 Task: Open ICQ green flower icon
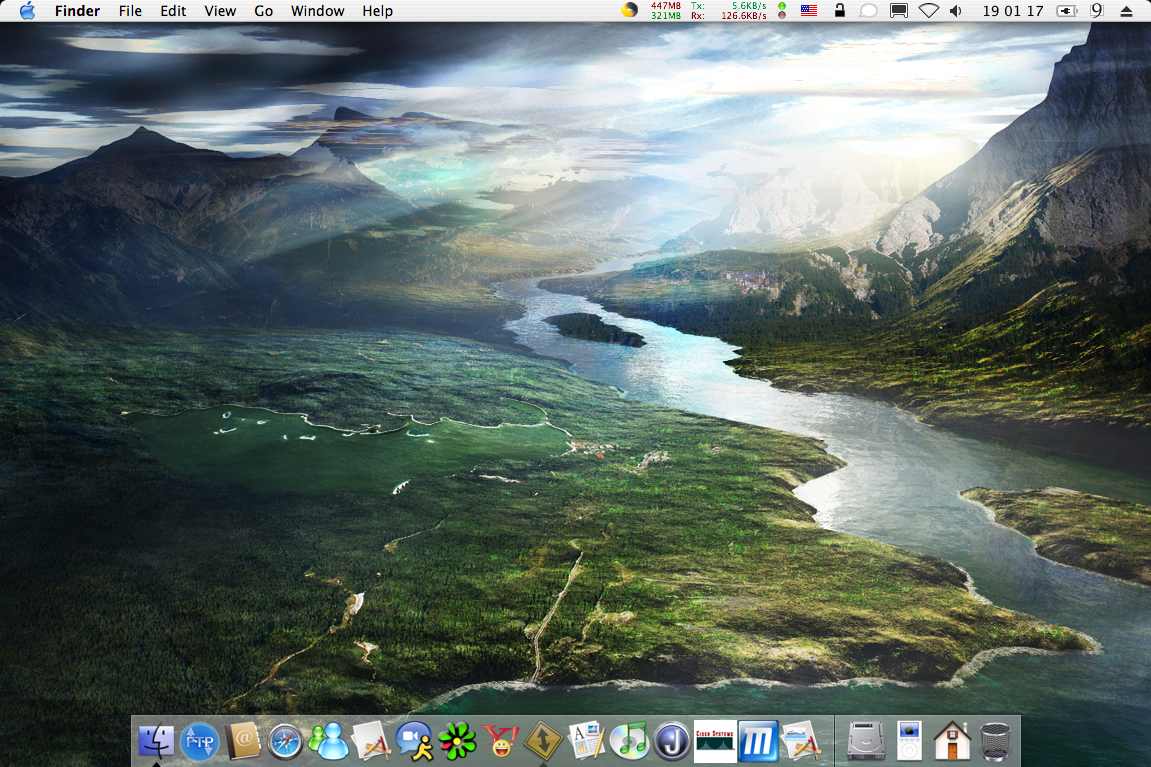(457, 741)
